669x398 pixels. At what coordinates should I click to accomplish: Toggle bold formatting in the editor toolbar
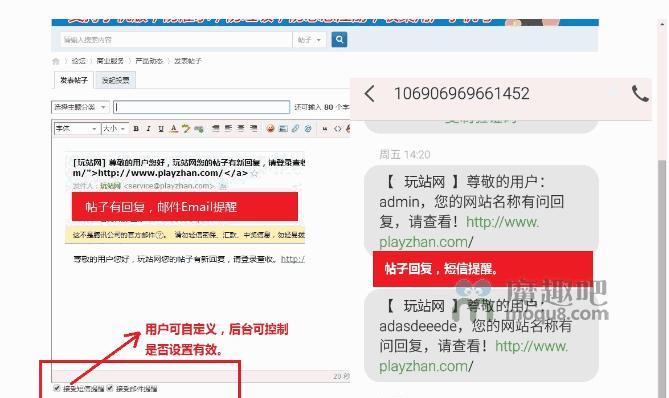point(136,129)
